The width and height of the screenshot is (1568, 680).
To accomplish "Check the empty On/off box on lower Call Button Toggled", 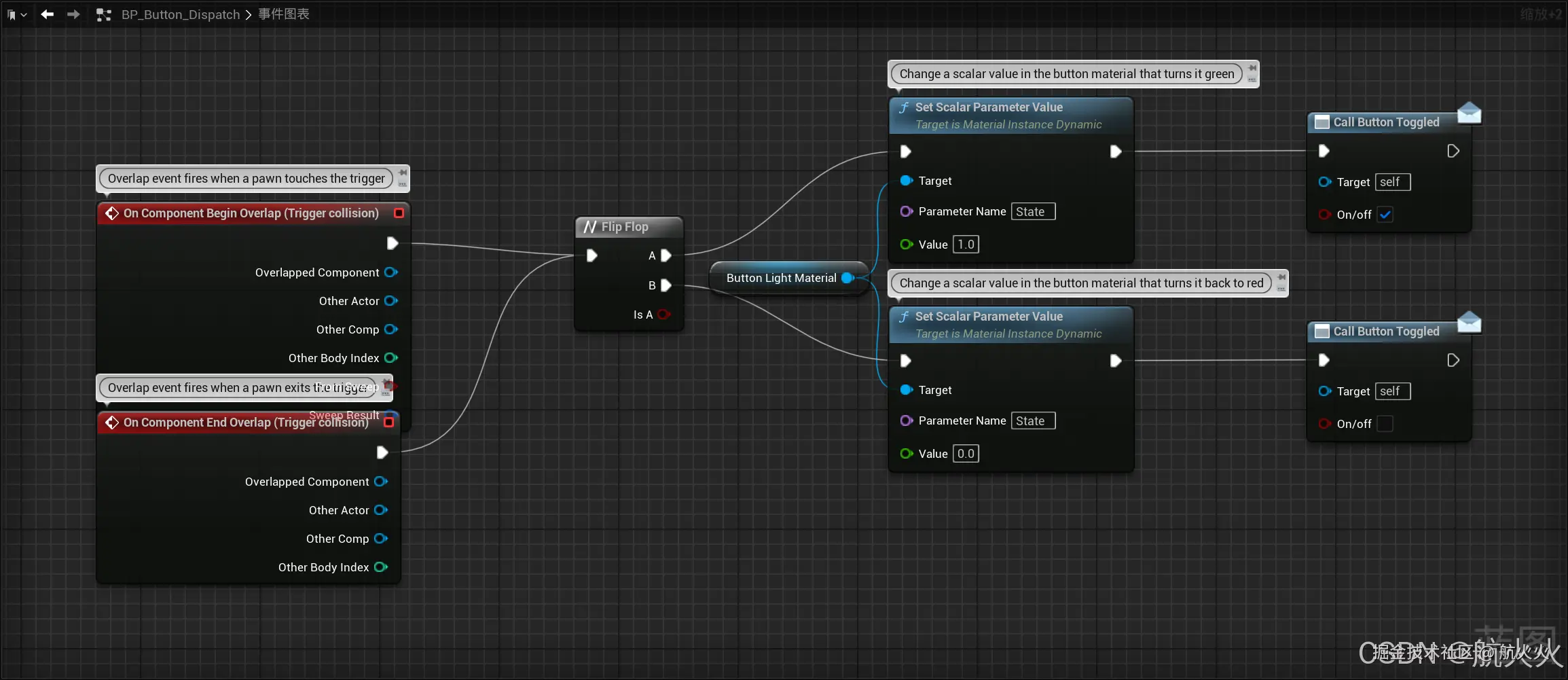I will [x=1385, y=424].
